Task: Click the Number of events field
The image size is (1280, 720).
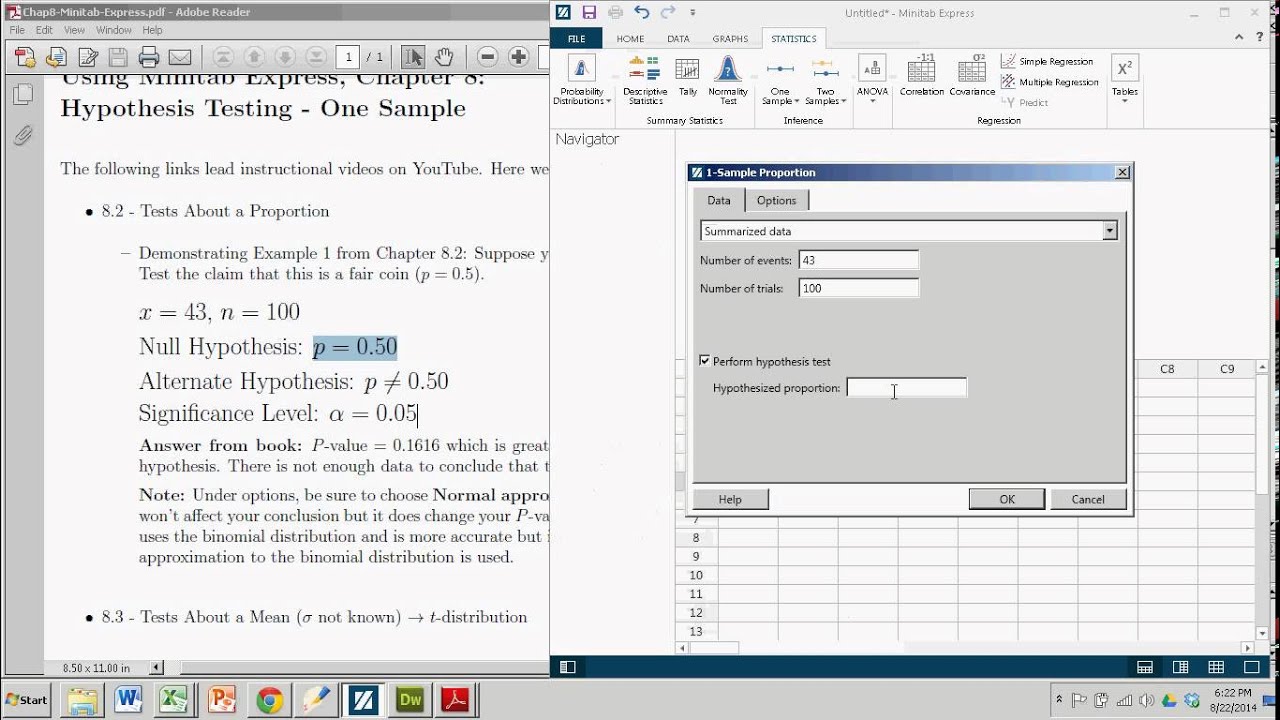Action: [859, 260]
